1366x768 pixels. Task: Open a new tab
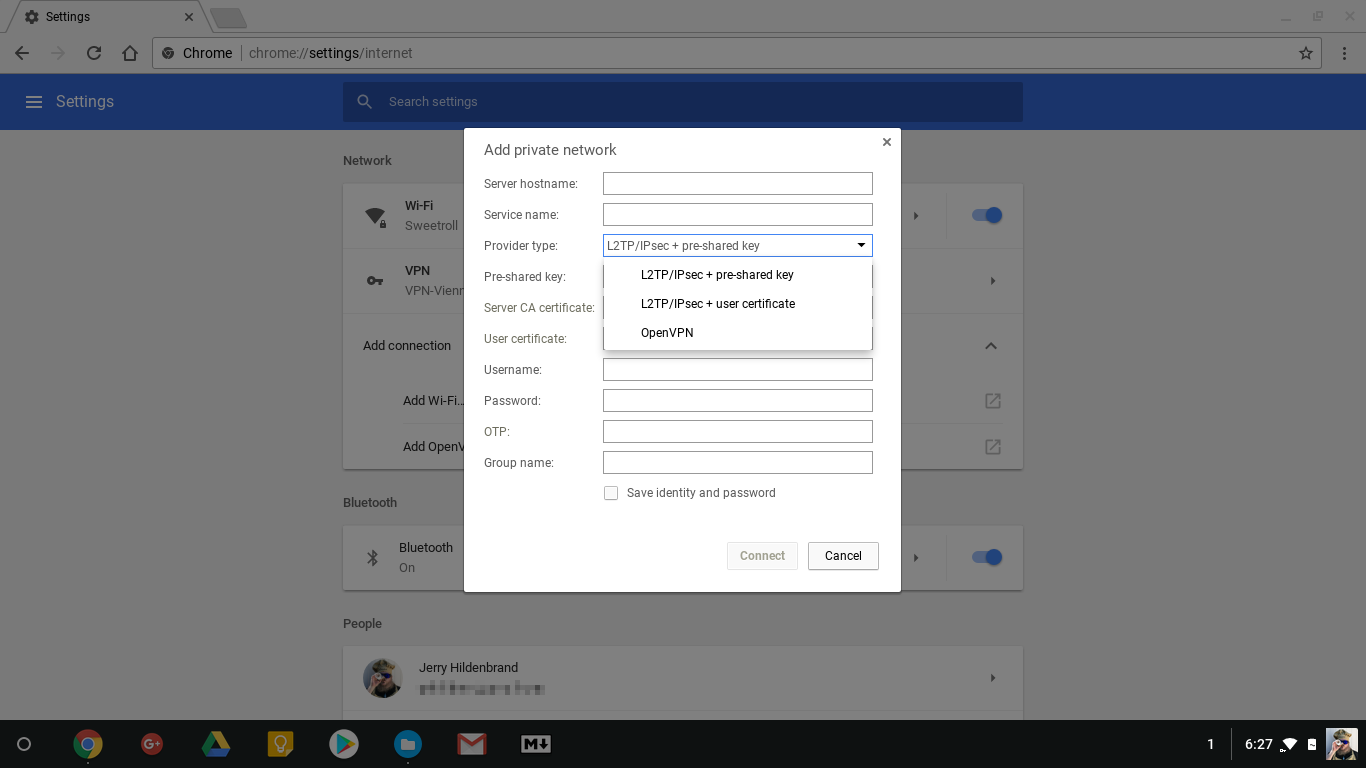[229, 18]
